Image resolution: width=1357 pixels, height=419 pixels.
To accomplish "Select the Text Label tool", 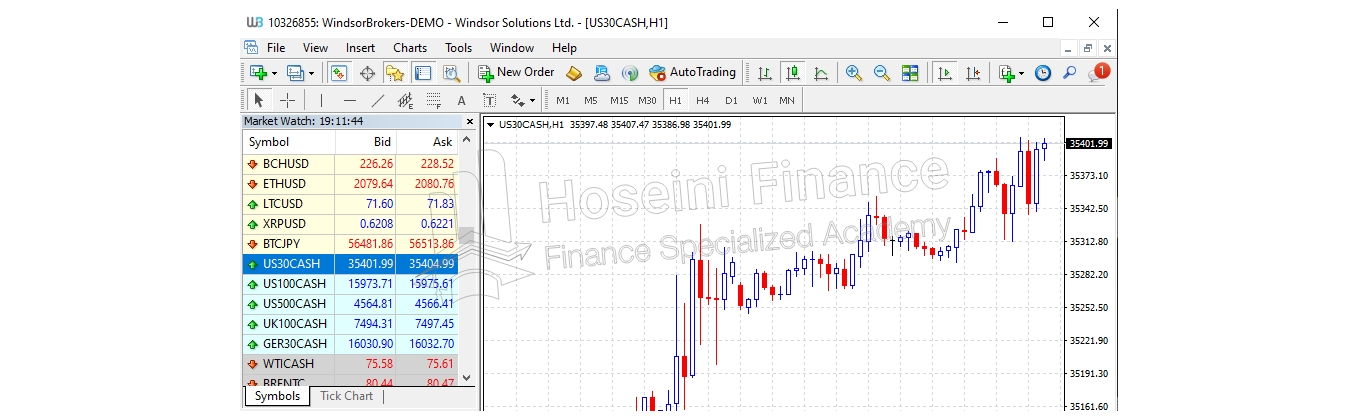I will click(x=489, y=100).
